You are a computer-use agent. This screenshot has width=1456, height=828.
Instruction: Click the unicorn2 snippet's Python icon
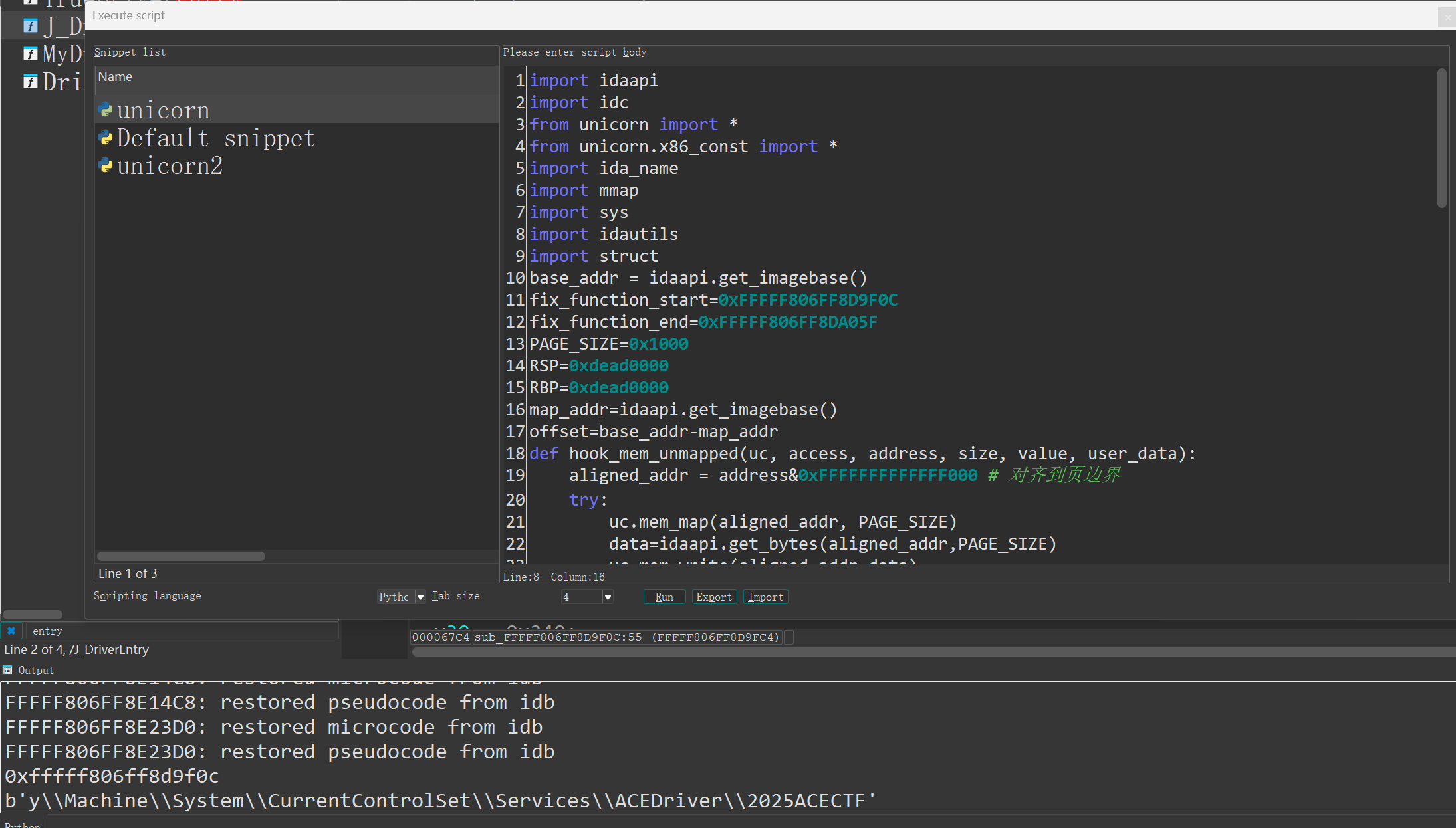pos(105,165)
